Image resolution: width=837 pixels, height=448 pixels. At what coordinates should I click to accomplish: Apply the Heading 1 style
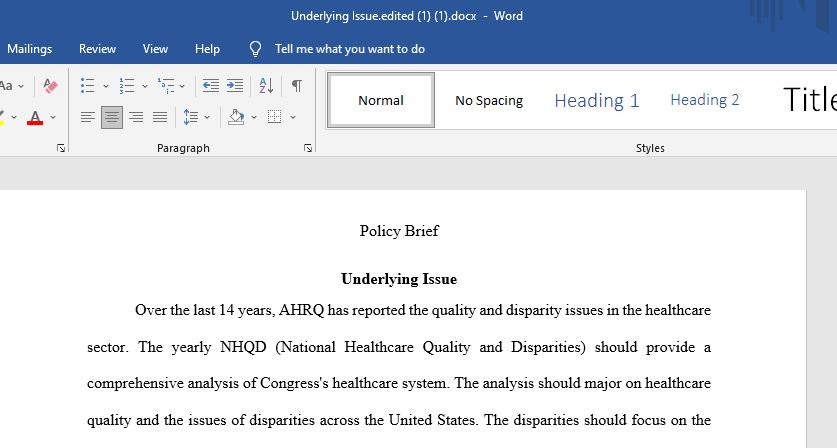point(597,100)
